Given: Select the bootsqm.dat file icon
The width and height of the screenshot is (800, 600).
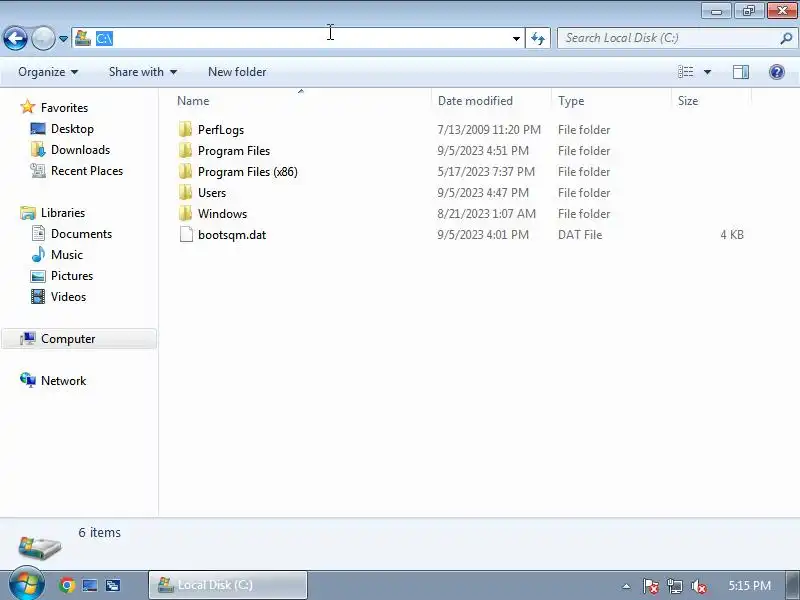Looking at the screenshot, I should (x=186, y=235).
